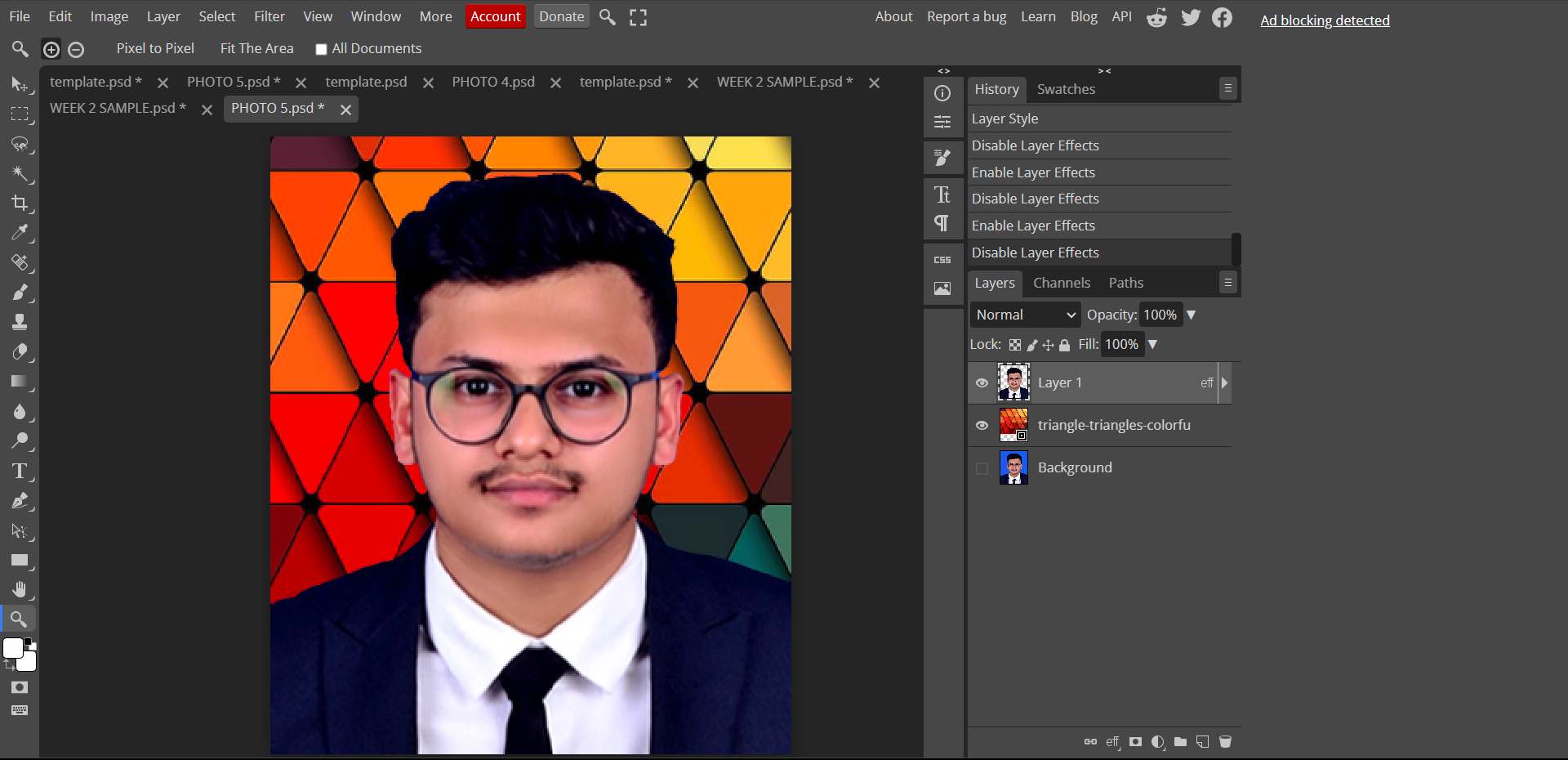Switch to the Channels tab
1568x760 pixels.
click(1061, 283)
